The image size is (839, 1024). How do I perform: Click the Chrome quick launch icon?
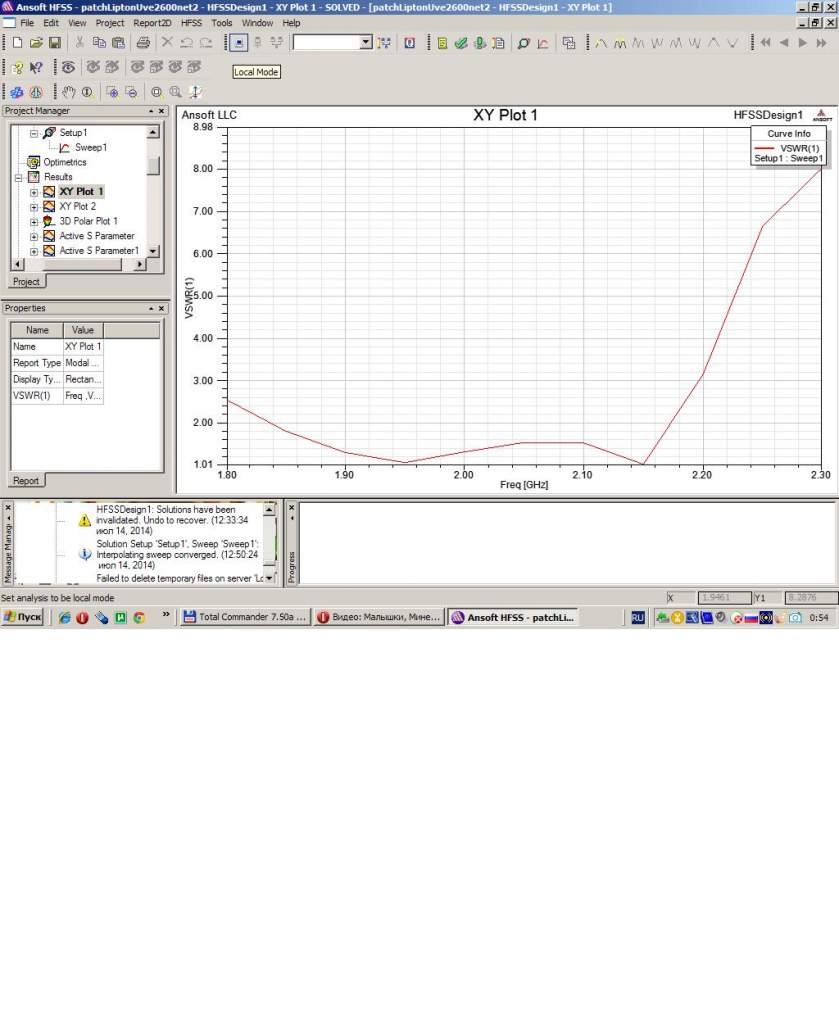click(x=139, y=617)
